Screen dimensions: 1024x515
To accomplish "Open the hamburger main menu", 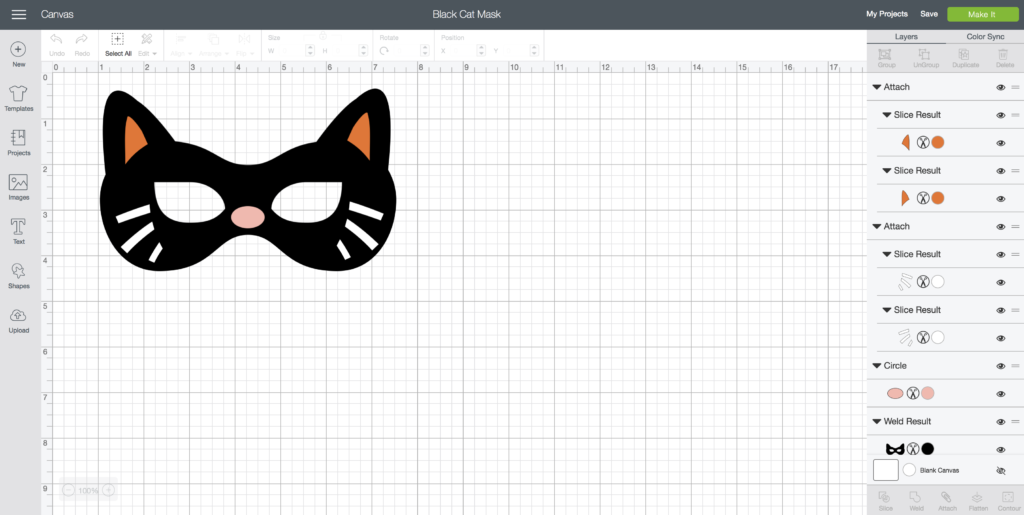I will pyautogui.click(x=19, y=14).
